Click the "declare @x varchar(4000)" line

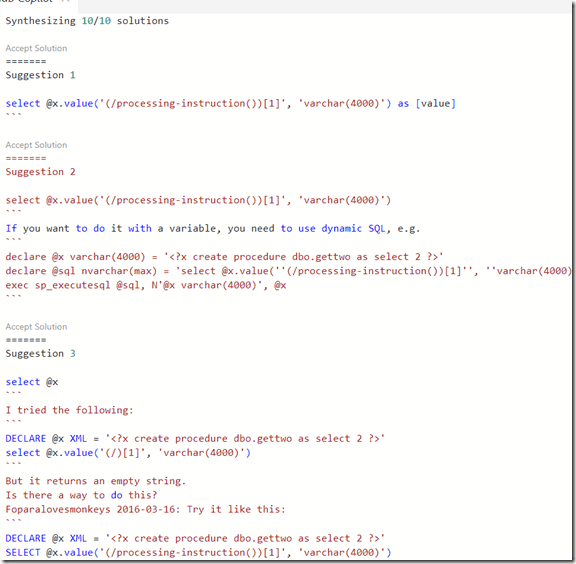point(224,257)
